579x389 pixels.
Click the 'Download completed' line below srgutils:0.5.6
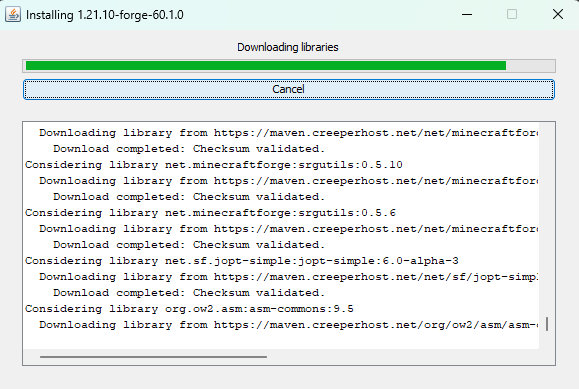click(189, 245)
